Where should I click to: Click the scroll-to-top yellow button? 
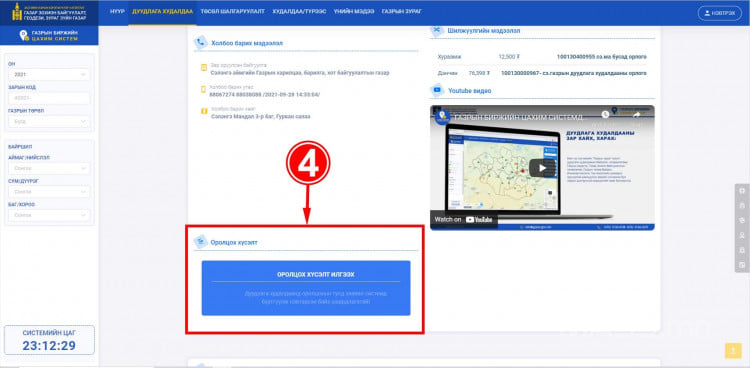[733, 350]
